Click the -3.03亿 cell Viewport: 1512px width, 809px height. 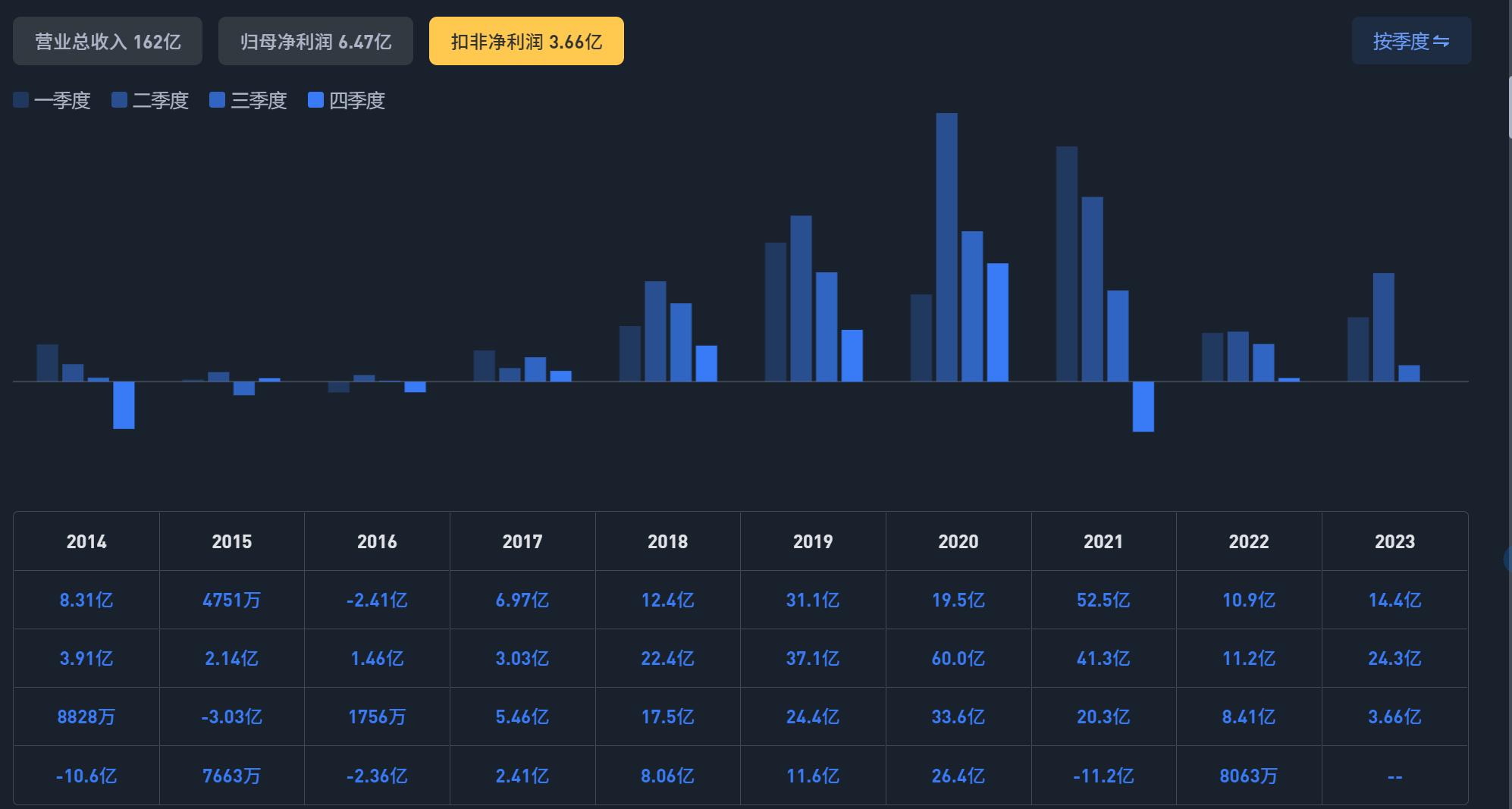click(232, 716)
